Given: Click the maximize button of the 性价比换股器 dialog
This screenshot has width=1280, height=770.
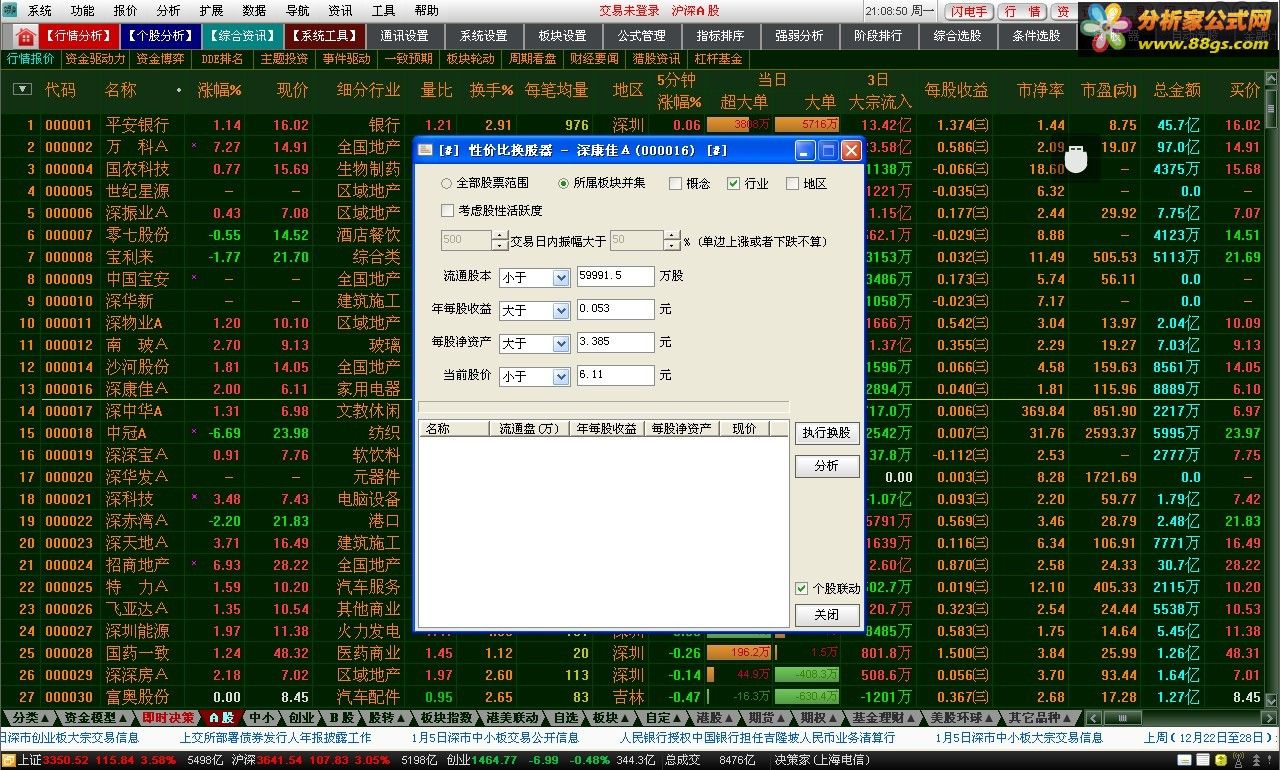Looking at the screenshot, I should point(828,151).
